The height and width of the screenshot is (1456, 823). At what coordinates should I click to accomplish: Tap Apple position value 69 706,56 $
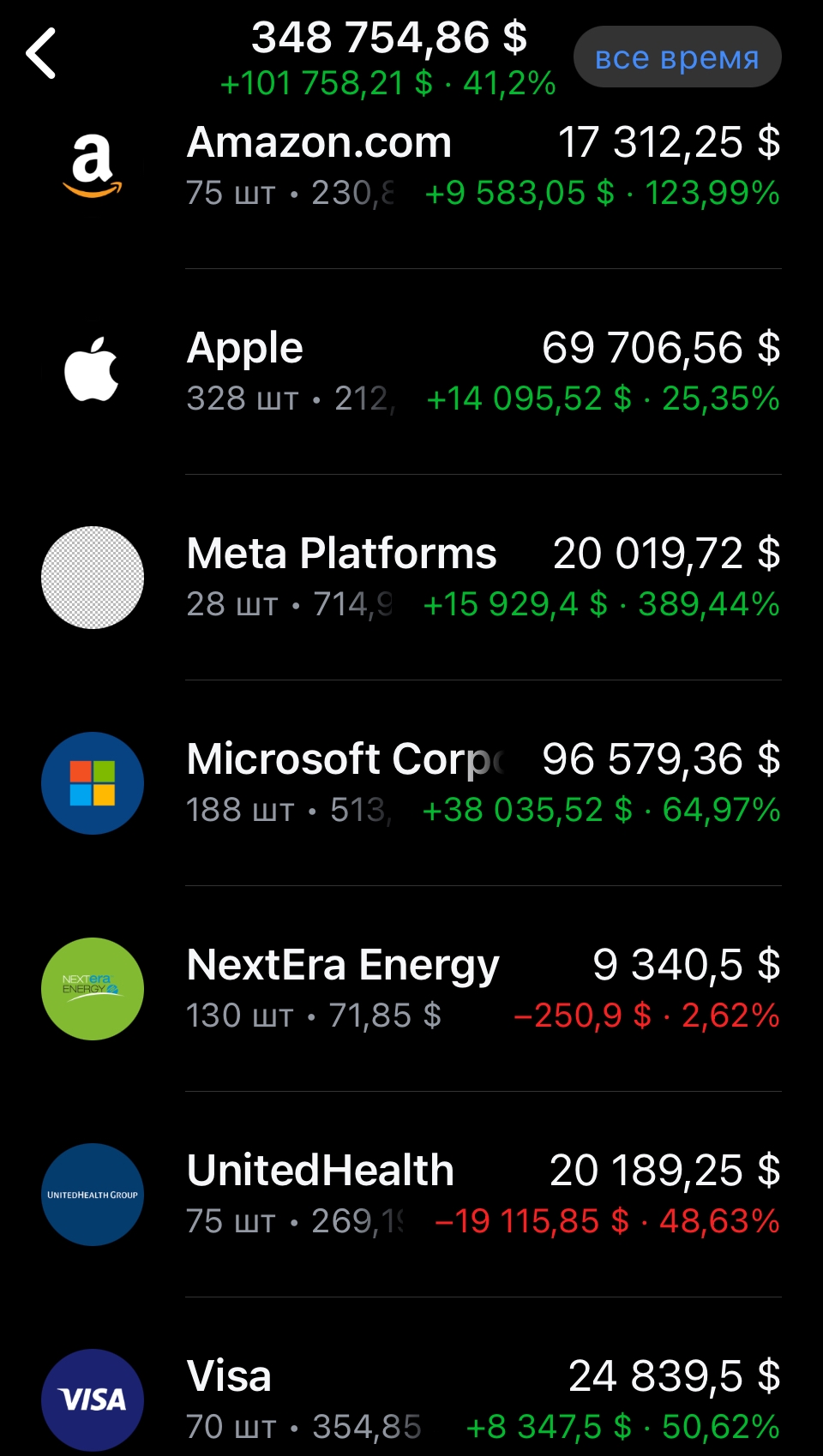[661, 348]
